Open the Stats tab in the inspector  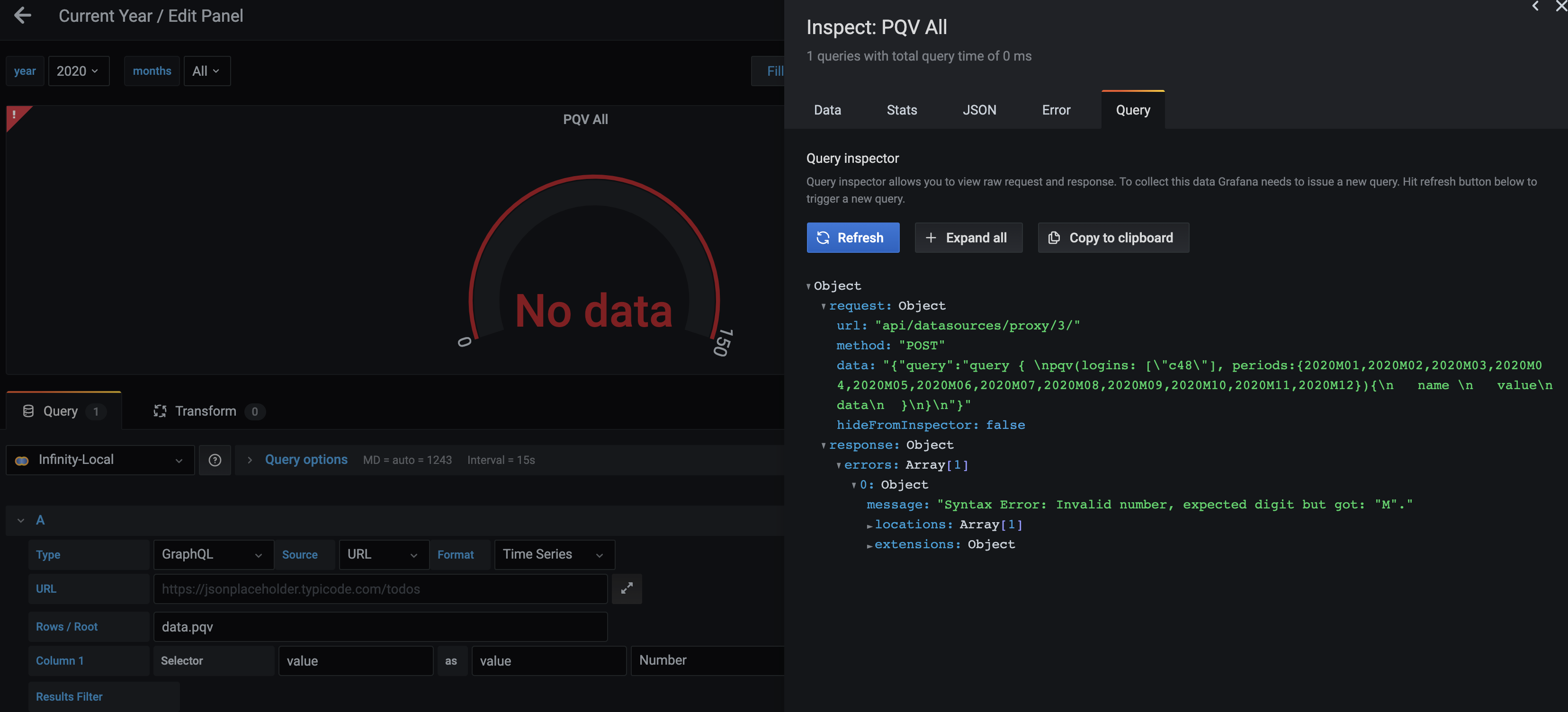(902, 109)
